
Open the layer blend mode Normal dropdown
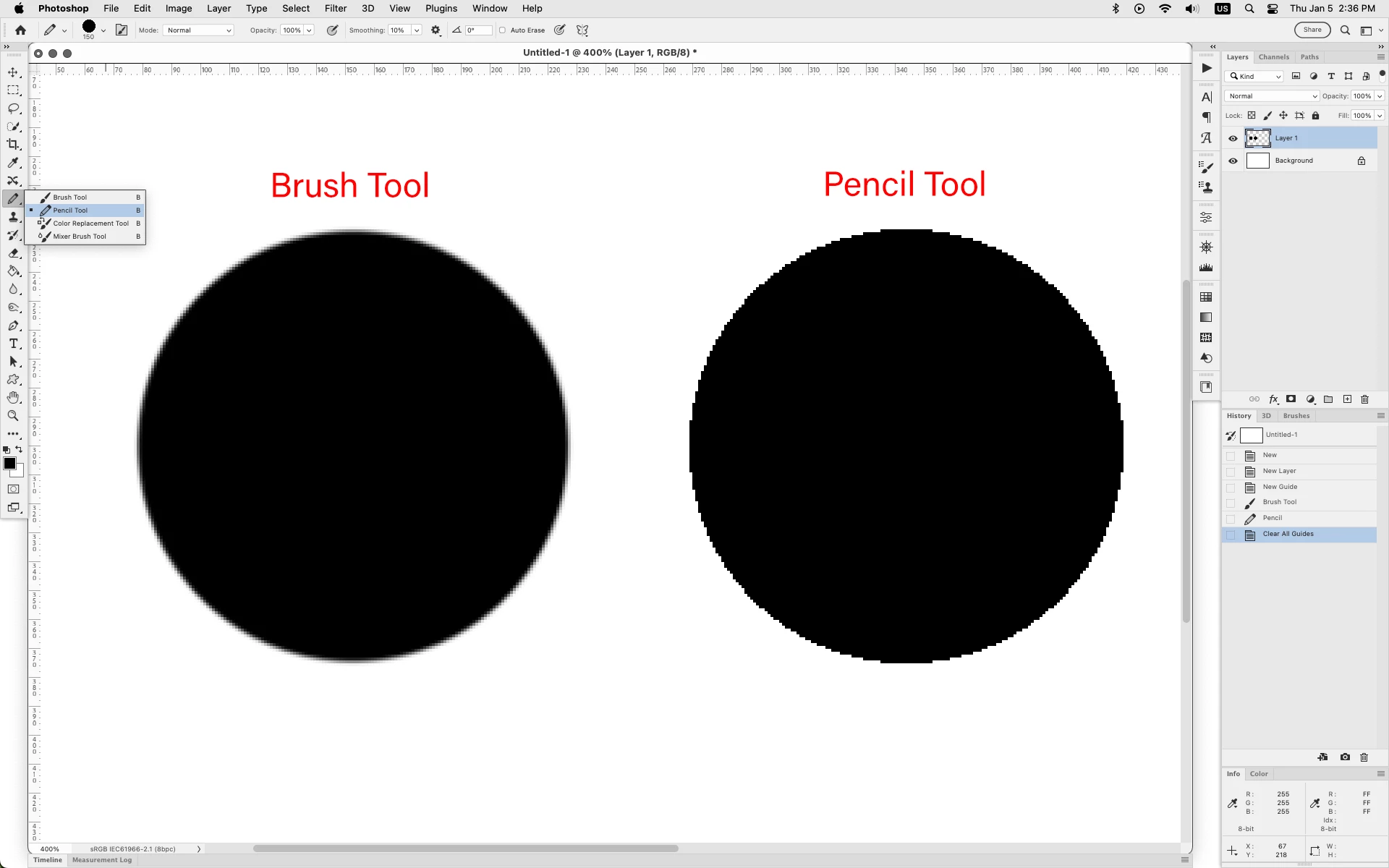click(x=1271, y=96)
